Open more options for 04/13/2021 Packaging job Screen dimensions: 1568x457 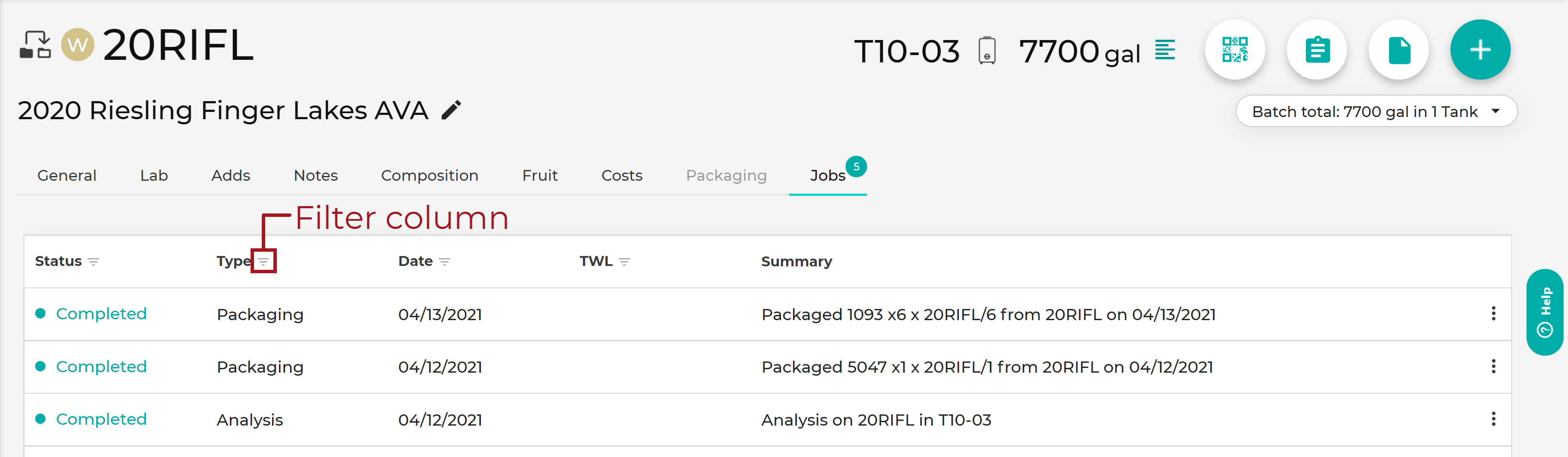(1493, 313)
